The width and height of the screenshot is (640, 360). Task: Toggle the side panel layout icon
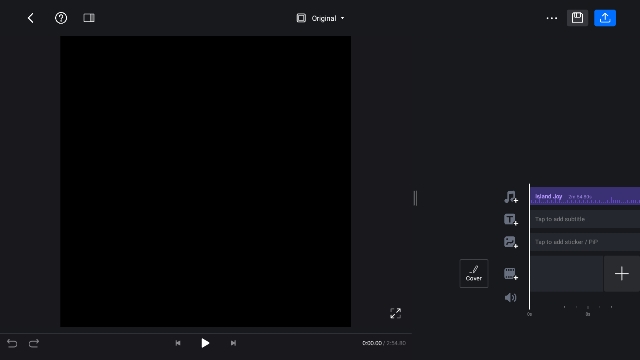[89, 18]
